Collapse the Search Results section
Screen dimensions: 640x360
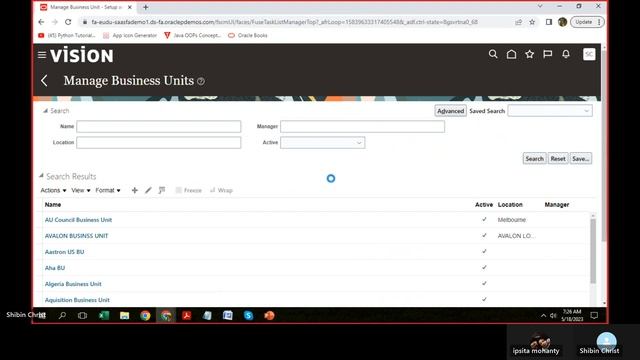(41, 176)
